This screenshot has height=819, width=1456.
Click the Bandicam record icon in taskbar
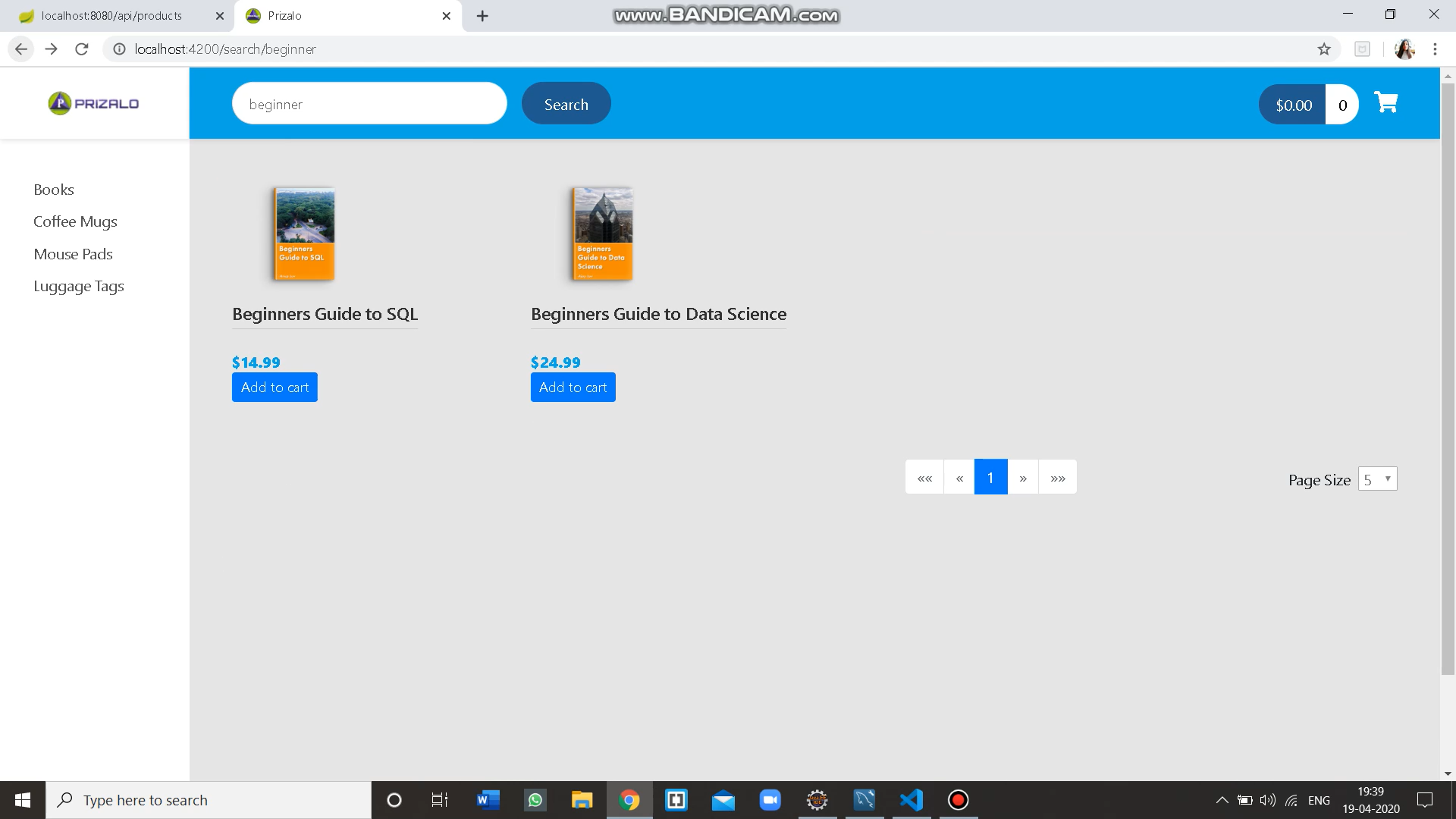[x=958, y=799]
